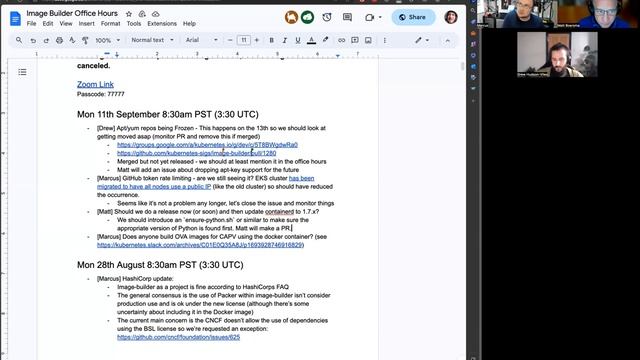Toggle bold formatting
The height and width of the screenshot is (360, 640).
271,40
